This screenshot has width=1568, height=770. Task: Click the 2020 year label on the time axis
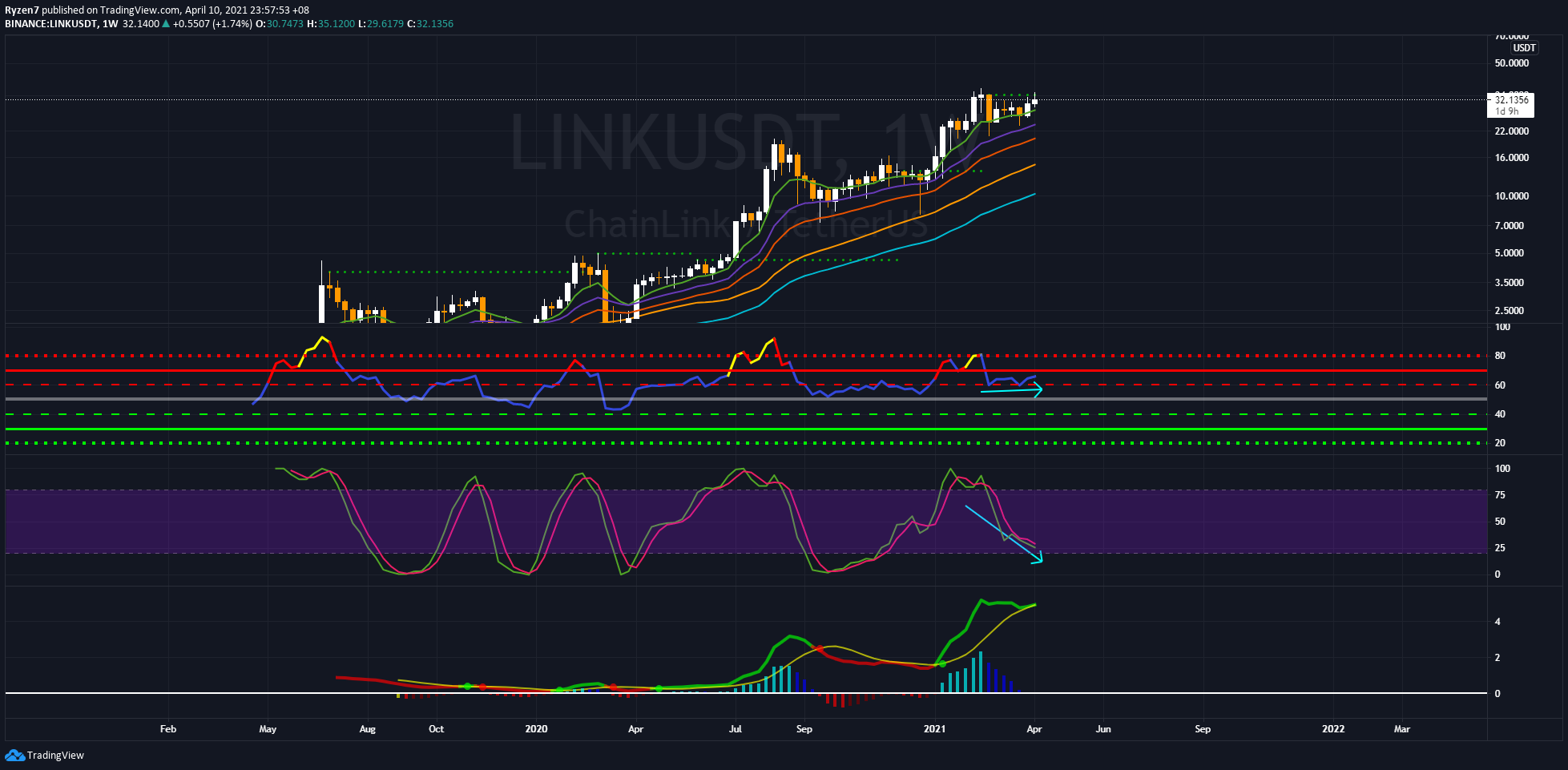click(x=536, y=729)
